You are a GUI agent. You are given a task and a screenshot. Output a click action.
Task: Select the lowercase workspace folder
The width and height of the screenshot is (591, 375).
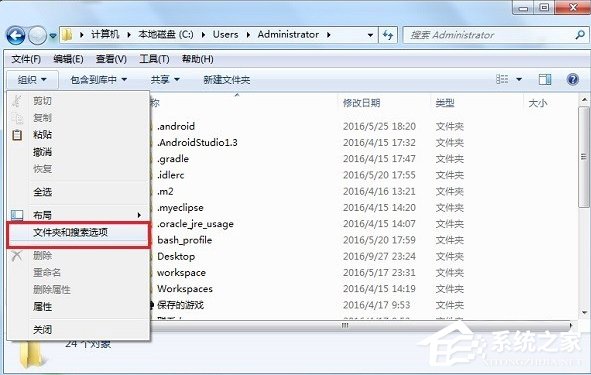click(181, 272)
